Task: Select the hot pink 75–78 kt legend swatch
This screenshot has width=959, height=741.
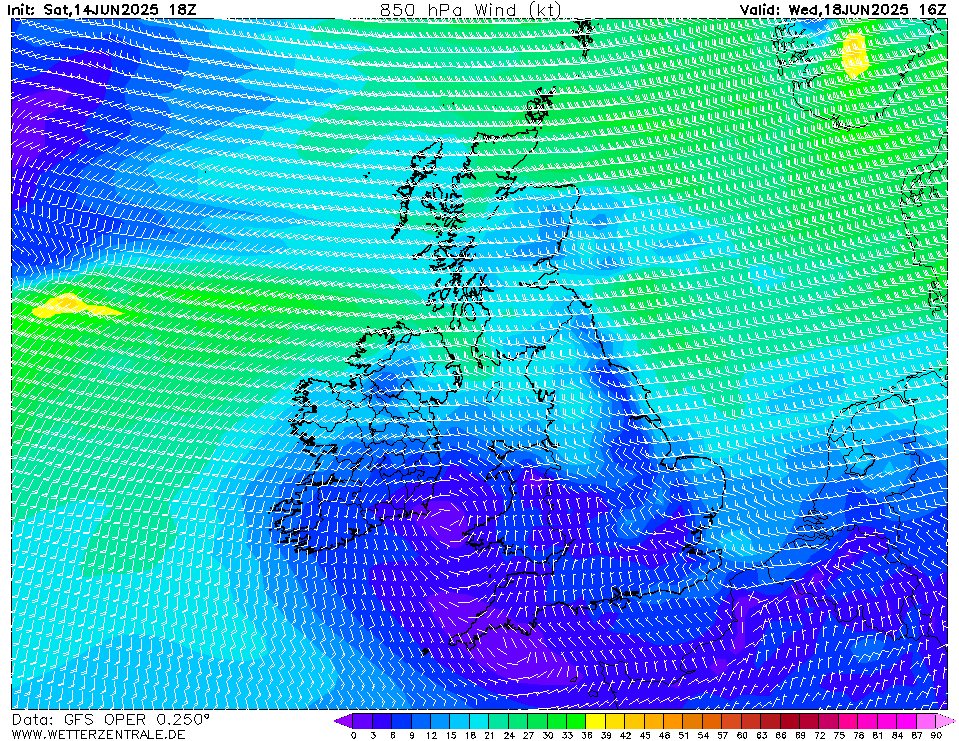Action: [848, 721]
